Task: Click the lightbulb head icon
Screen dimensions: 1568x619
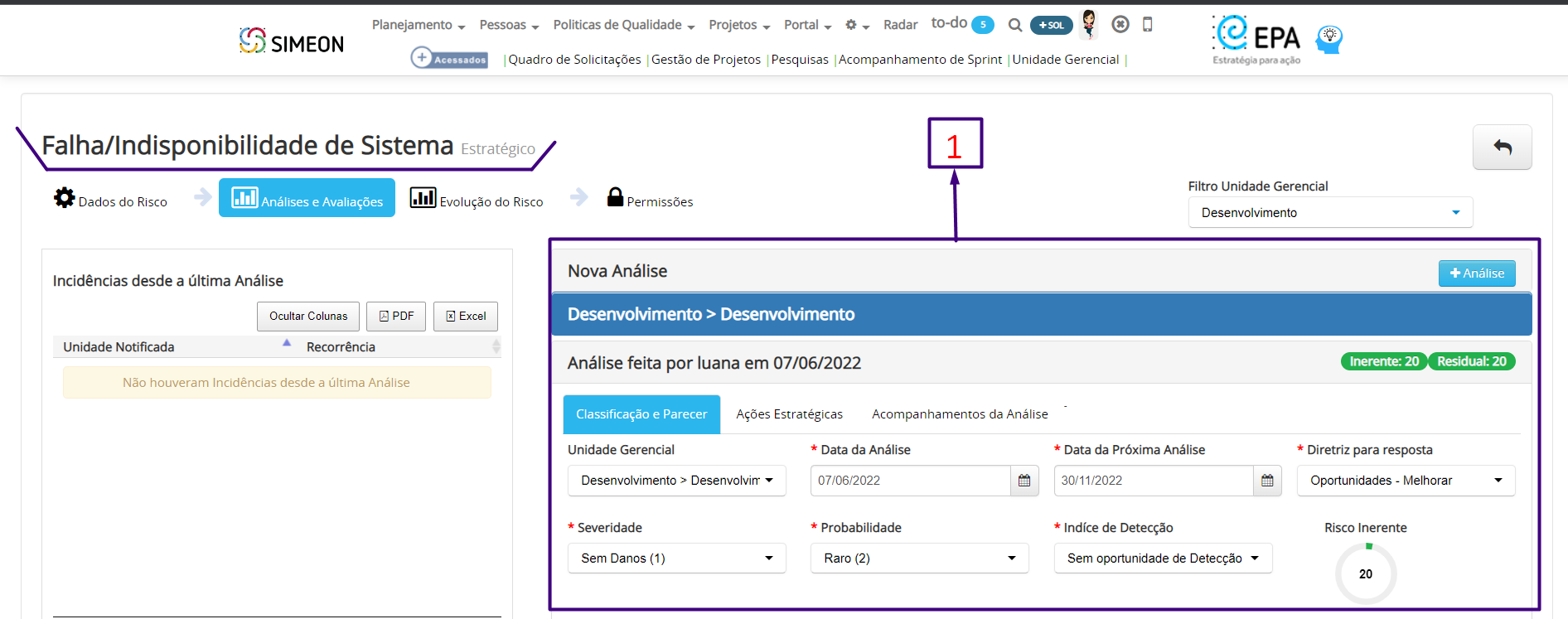Action: (x=1329, y=39)
